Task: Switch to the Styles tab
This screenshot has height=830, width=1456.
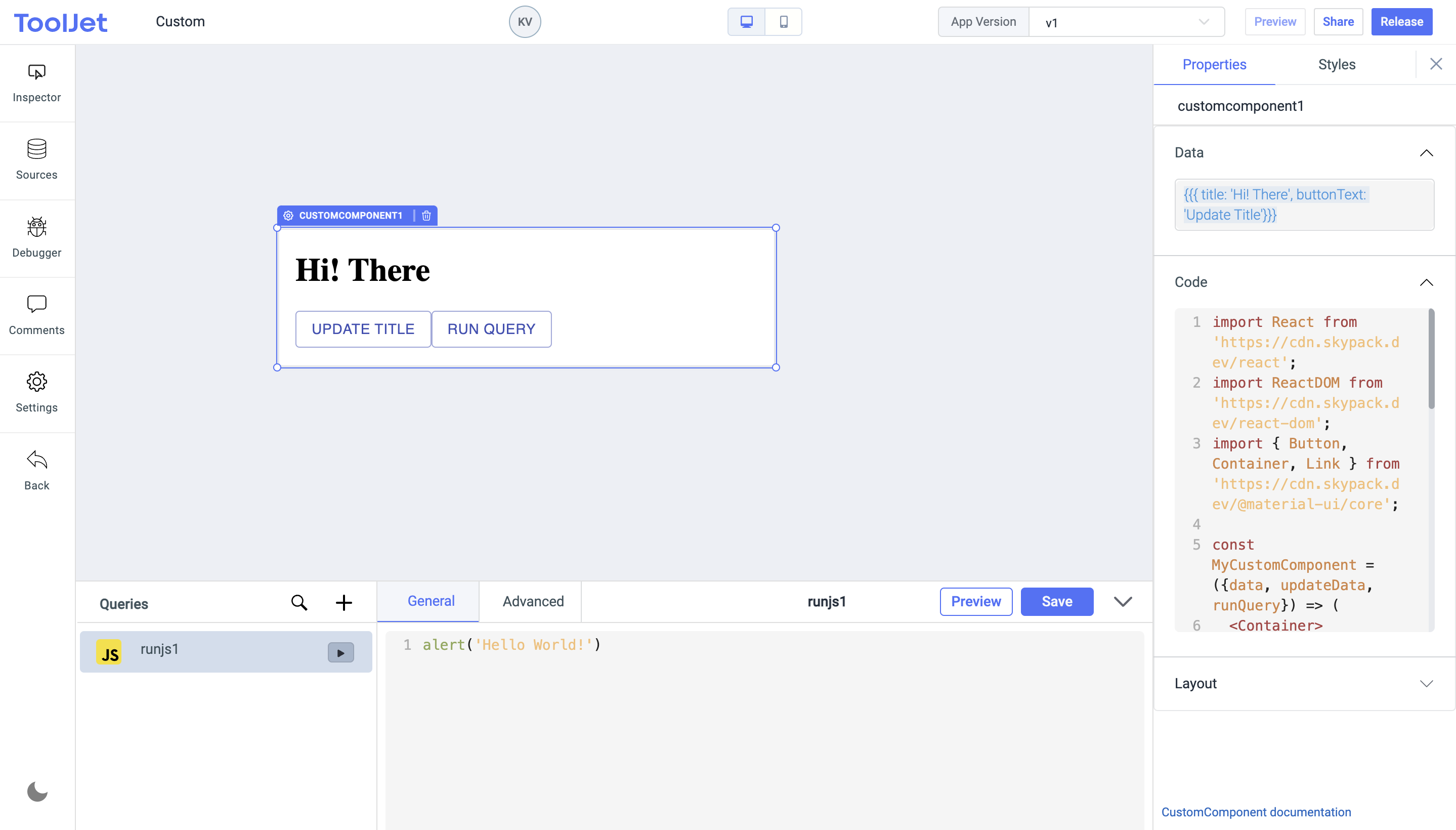Action: click(1337, 65)
